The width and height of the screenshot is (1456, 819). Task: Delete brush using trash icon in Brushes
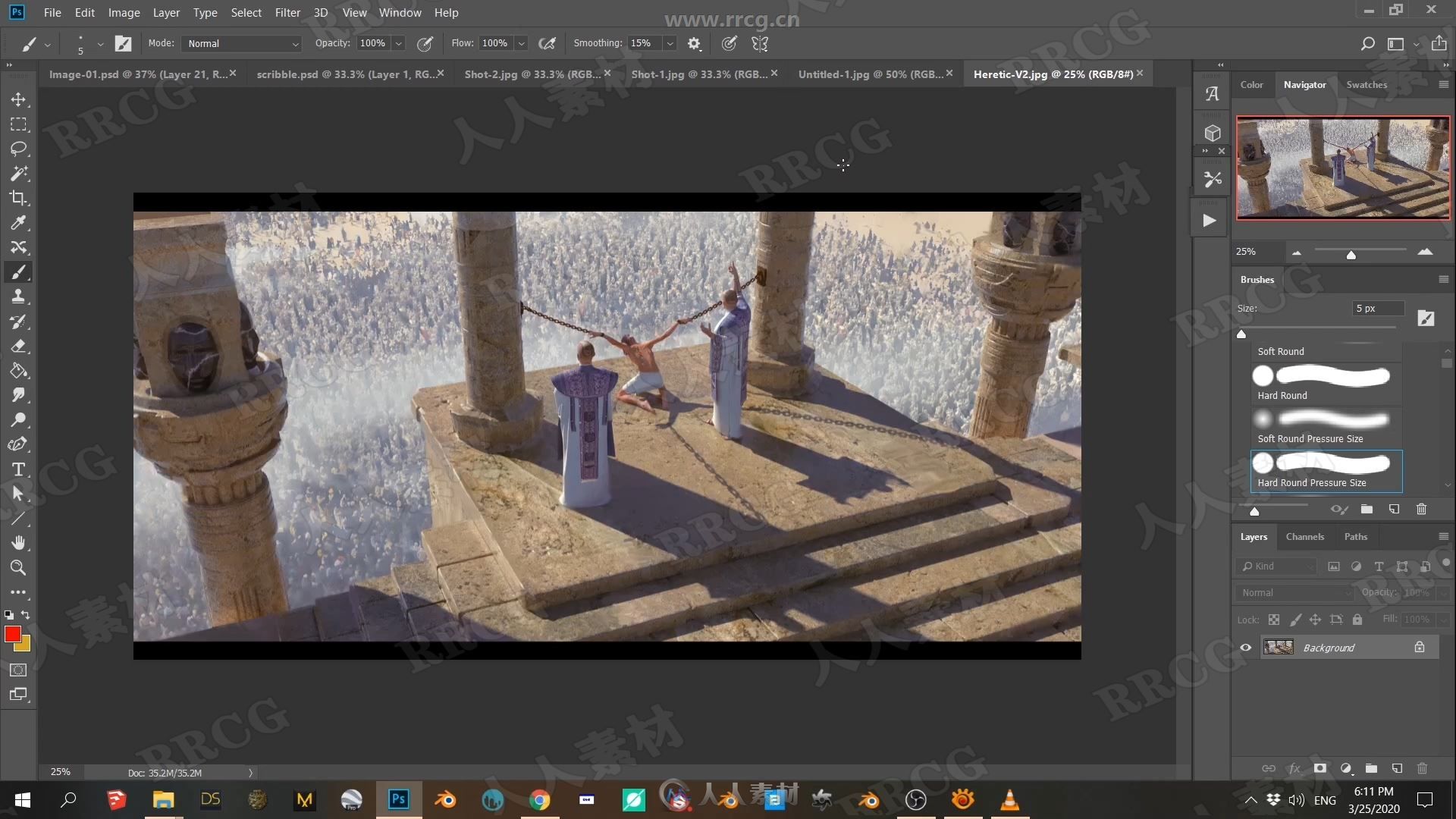pos(1422,510)
